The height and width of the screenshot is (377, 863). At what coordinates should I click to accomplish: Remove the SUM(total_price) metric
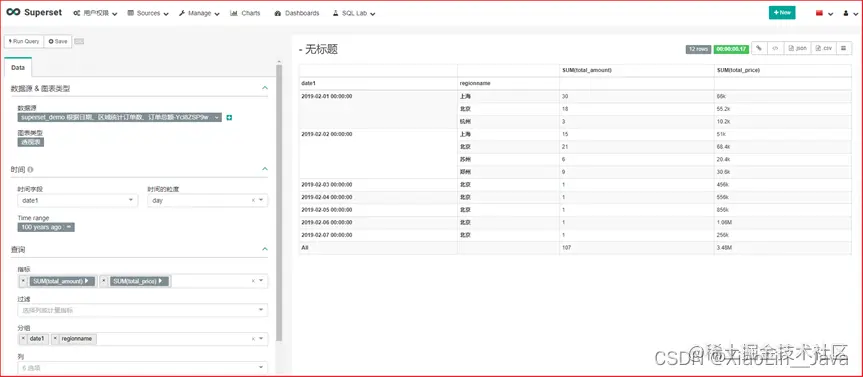(x=104, y=281)
